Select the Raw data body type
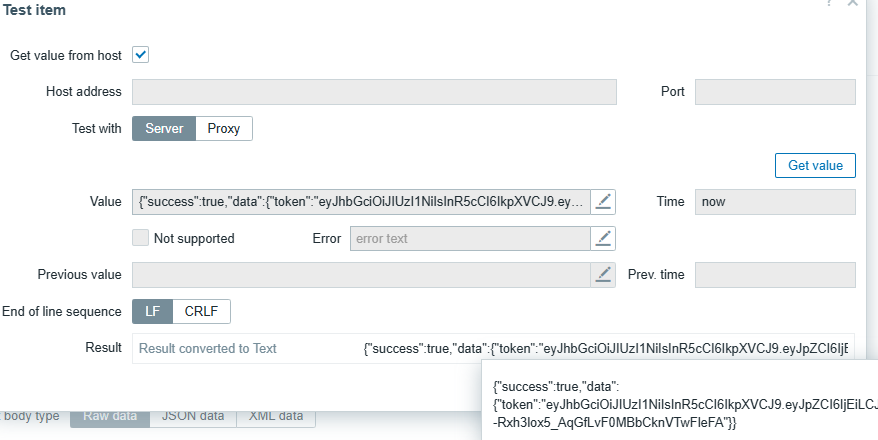Image resolution: width=878 pixels, height=440 pixels. pyautogui.click(x=110, y=416)
